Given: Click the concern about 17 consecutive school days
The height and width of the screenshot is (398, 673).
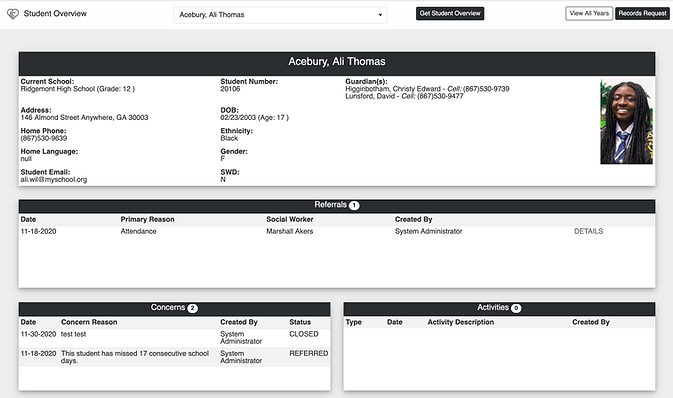Looking at the screenshot, I should tap(135, 357).
